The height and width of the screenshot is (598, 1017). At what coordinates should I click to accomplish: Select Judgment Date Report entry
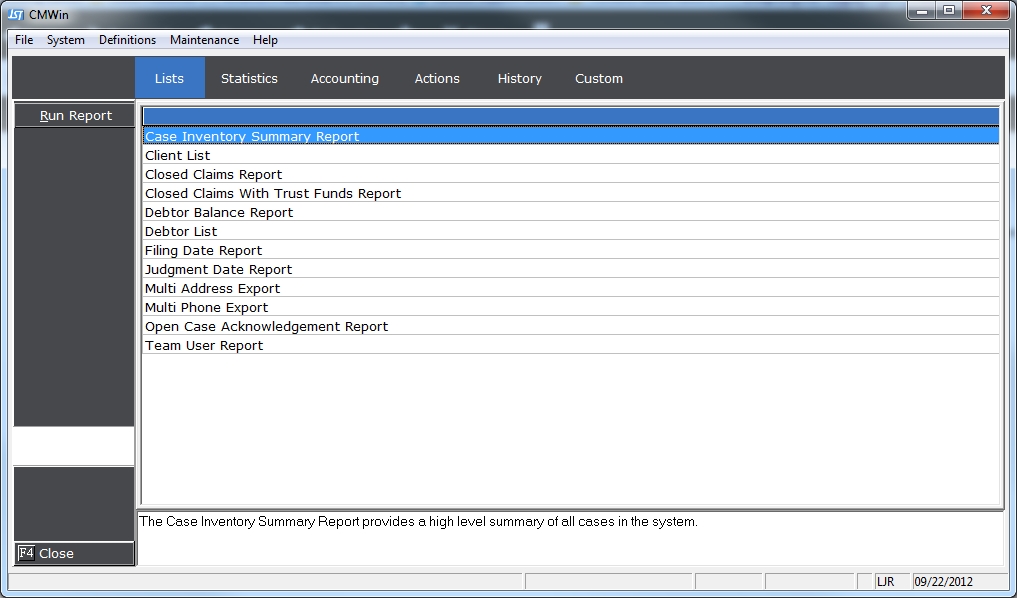tap(218, 270)
